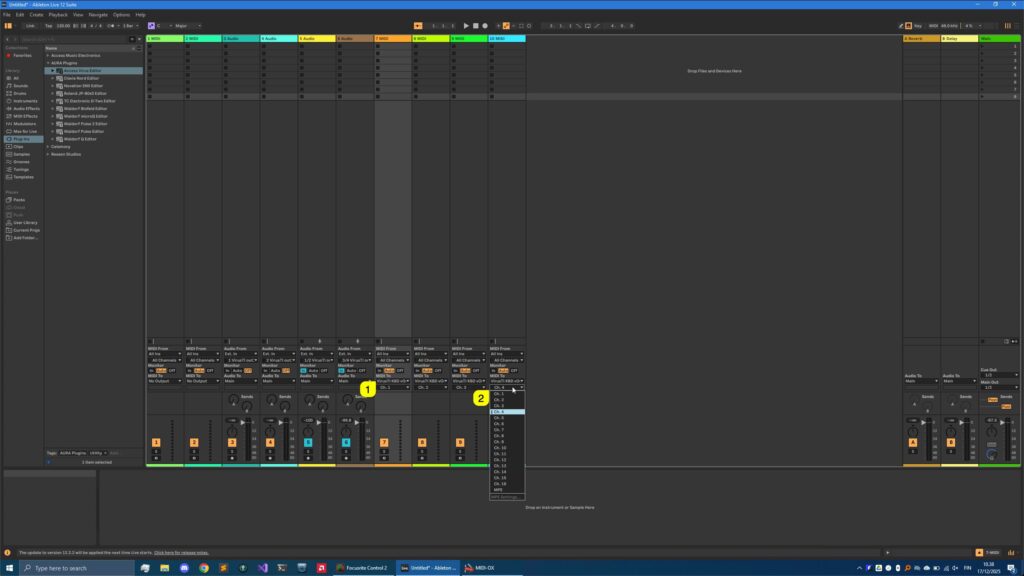Open the Navigate menu
This screenshot has width=1024, height=576.
click(x=98, y=15)
